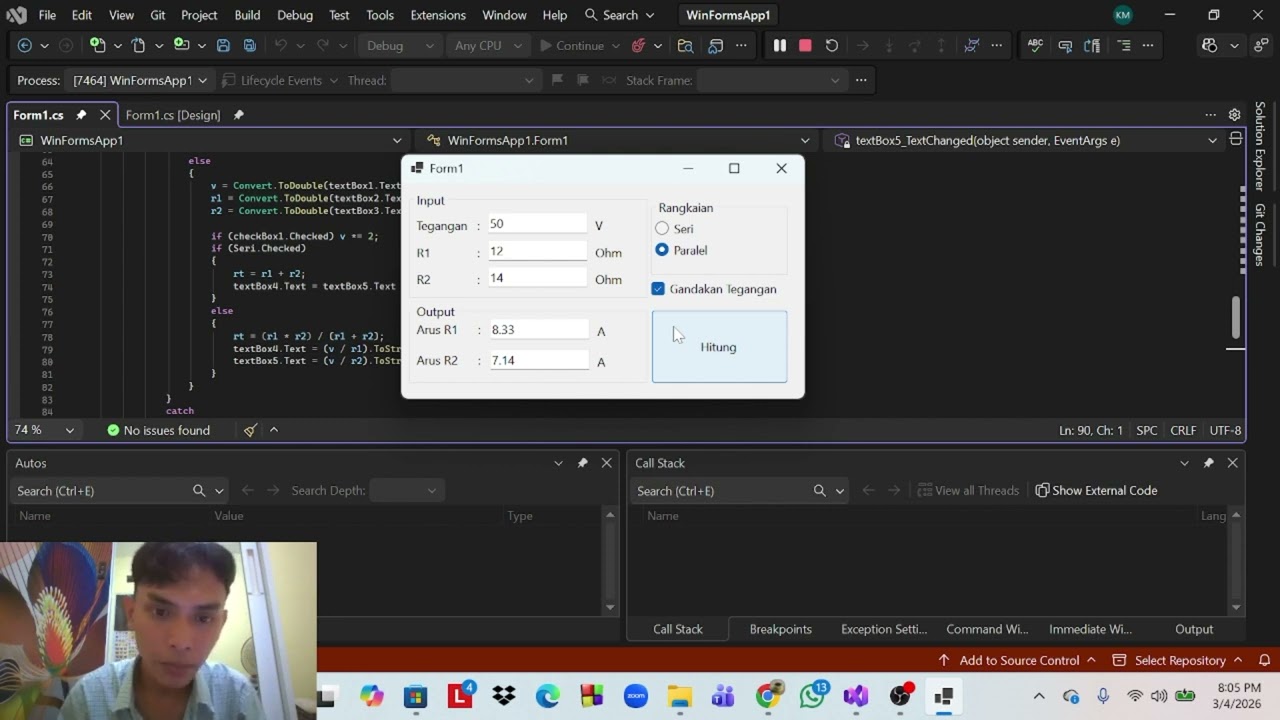1280x720 pixels.
Task: Switch to the Form1.cs [Design] tab
Action: [x=173, y=115]
